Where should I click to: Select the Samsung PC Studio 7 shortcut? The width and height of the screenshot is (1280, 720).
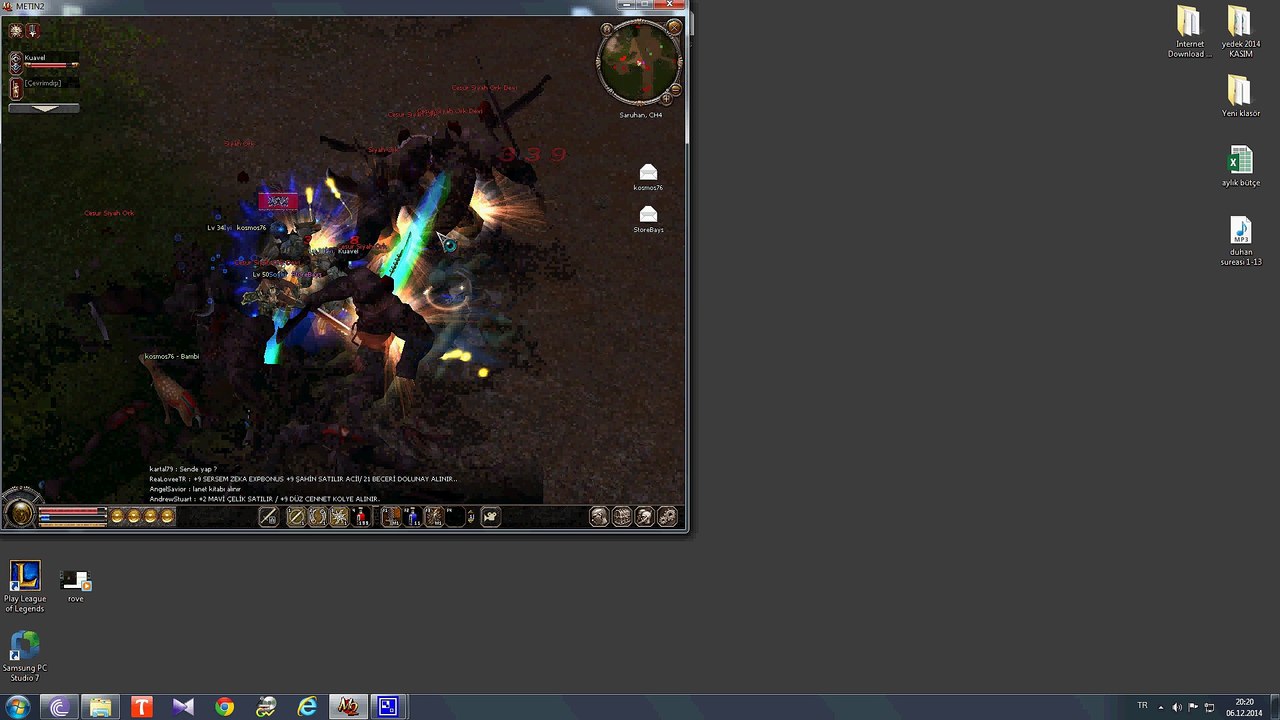pyautogui.click(x=25, y=656)
